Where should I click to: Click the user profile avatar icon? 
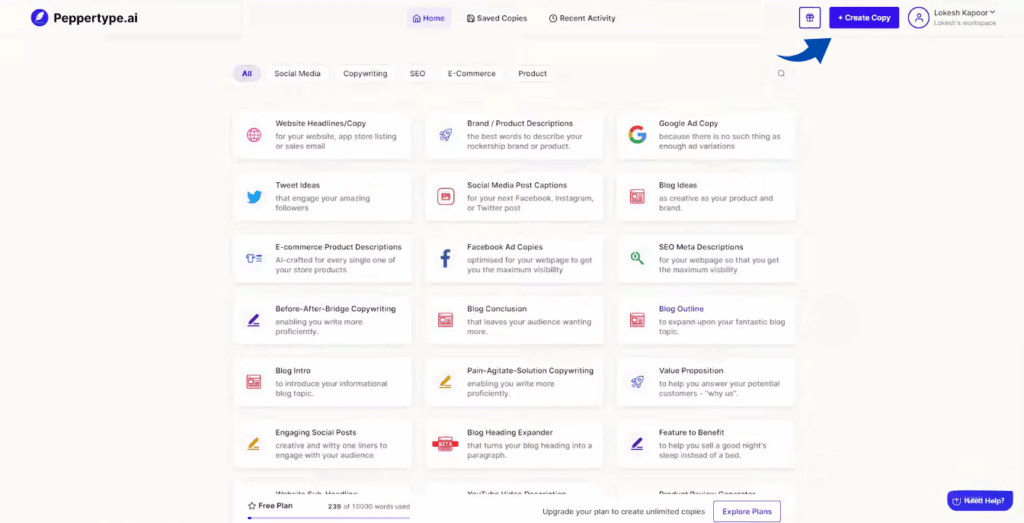[918, 18]
